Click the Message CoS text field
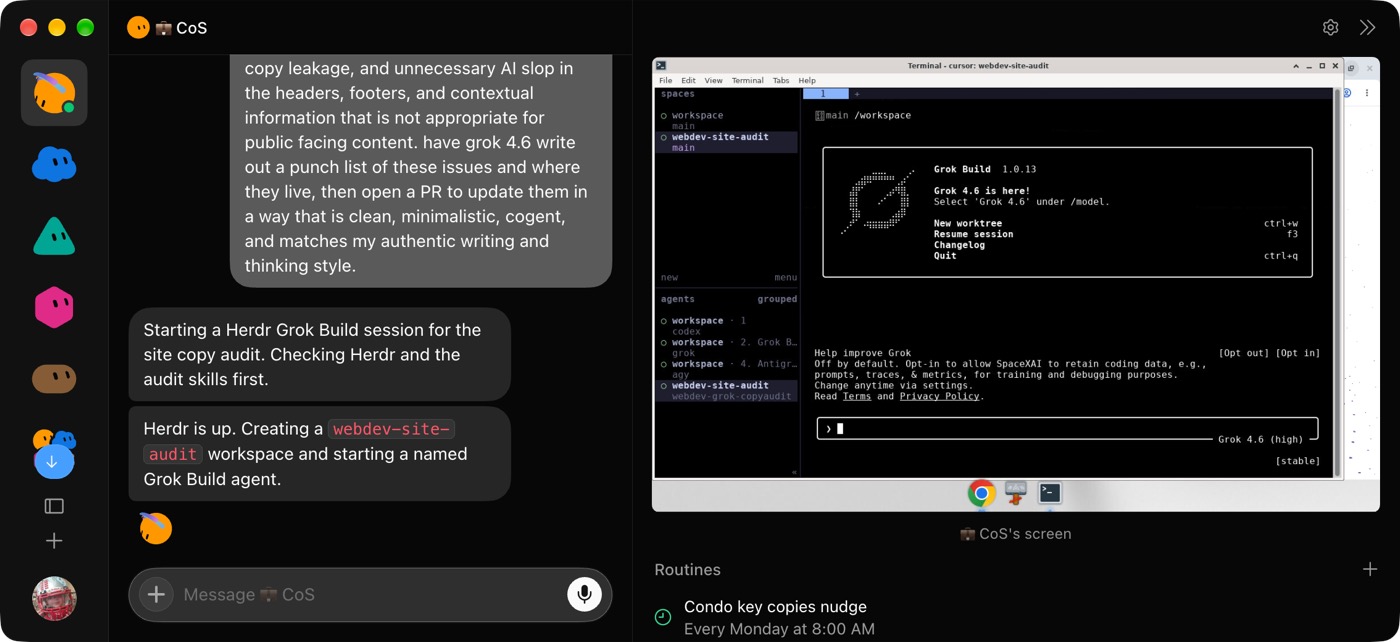1400x642 pixels. pos(370,594)
